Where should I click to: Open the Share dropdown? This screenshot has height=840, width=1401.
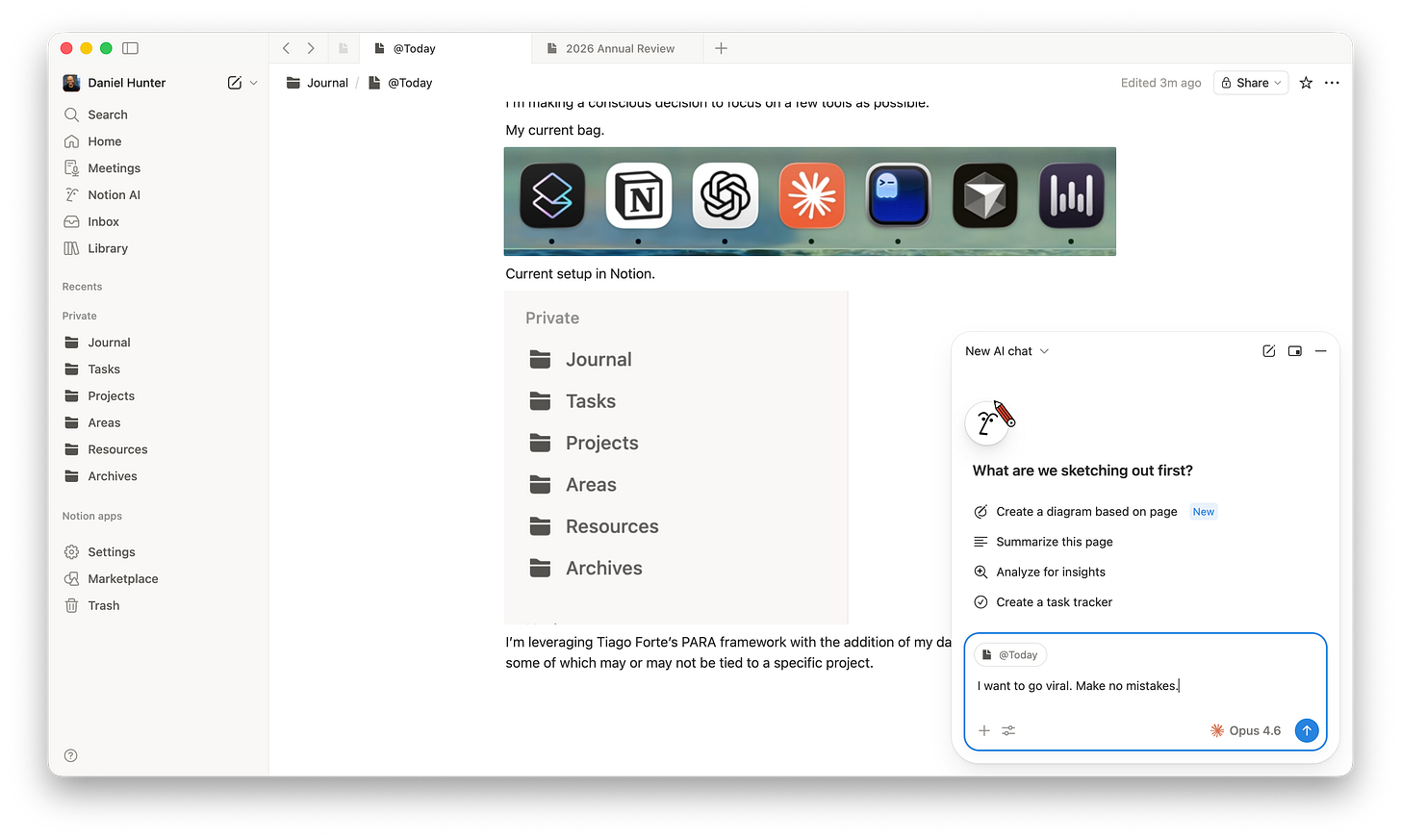click(1251, 83)
